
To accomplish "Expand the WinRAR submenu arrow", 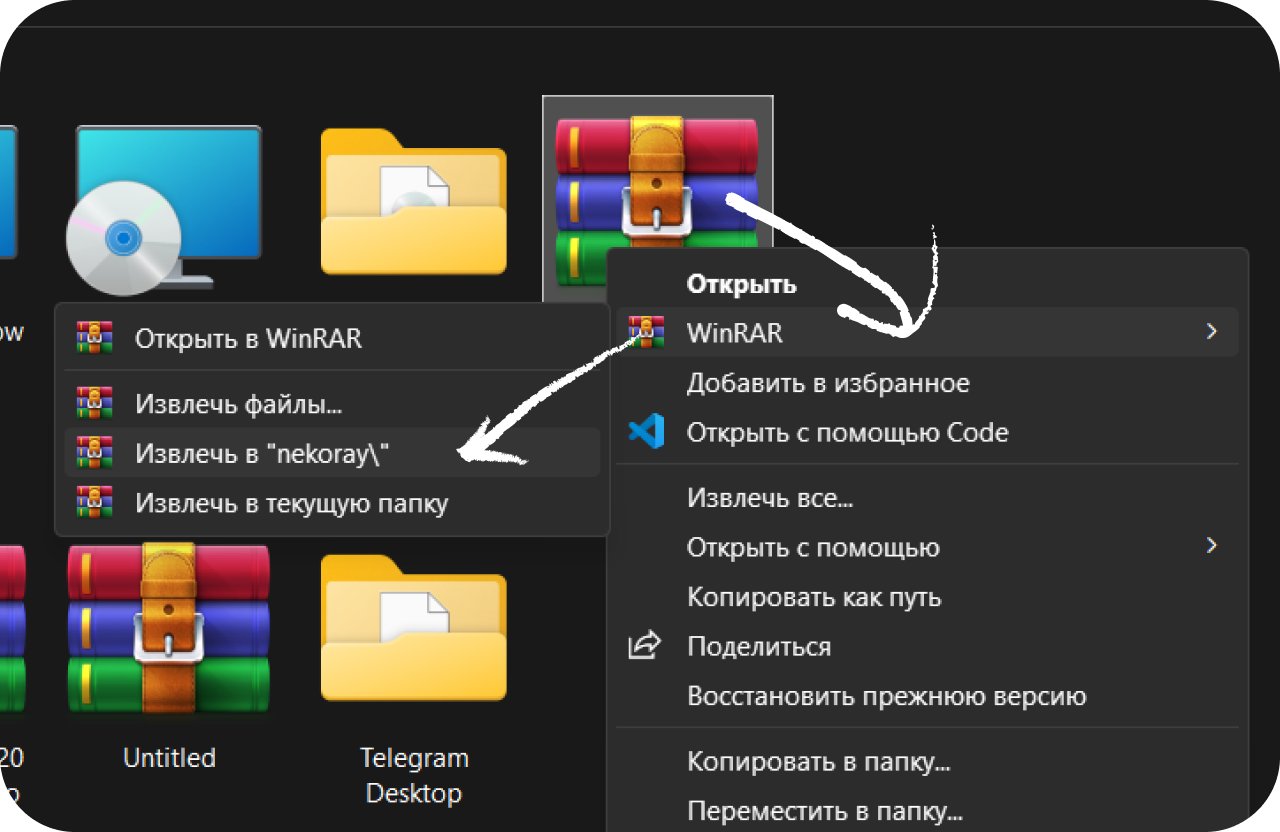I will (x=1211, y=332).
